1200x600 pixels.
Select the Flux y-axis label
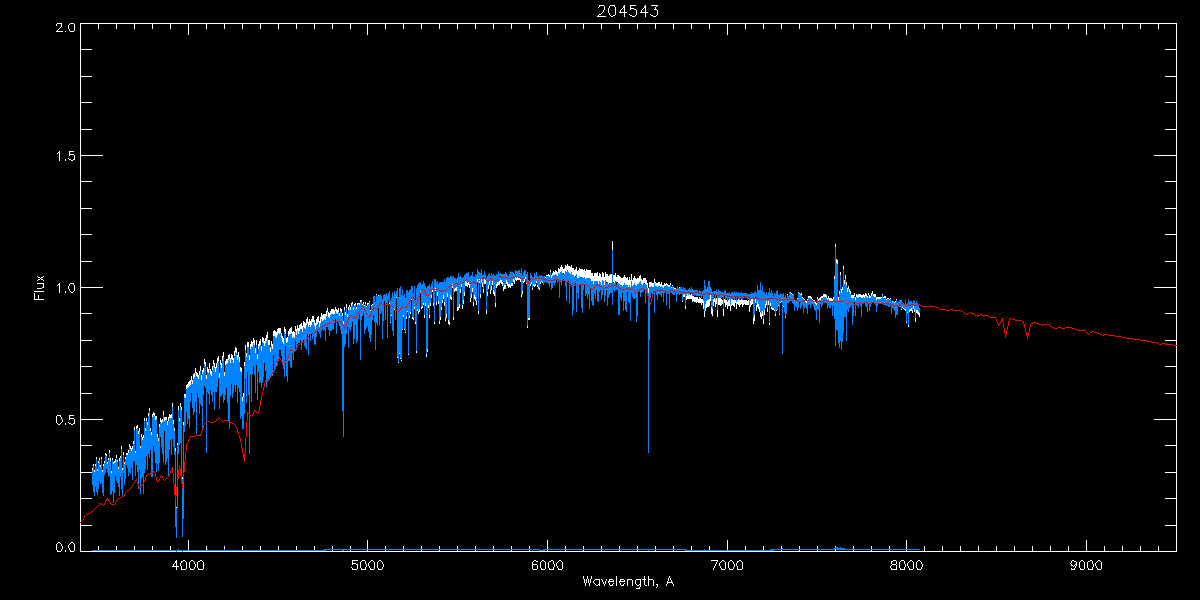(40, 287)
